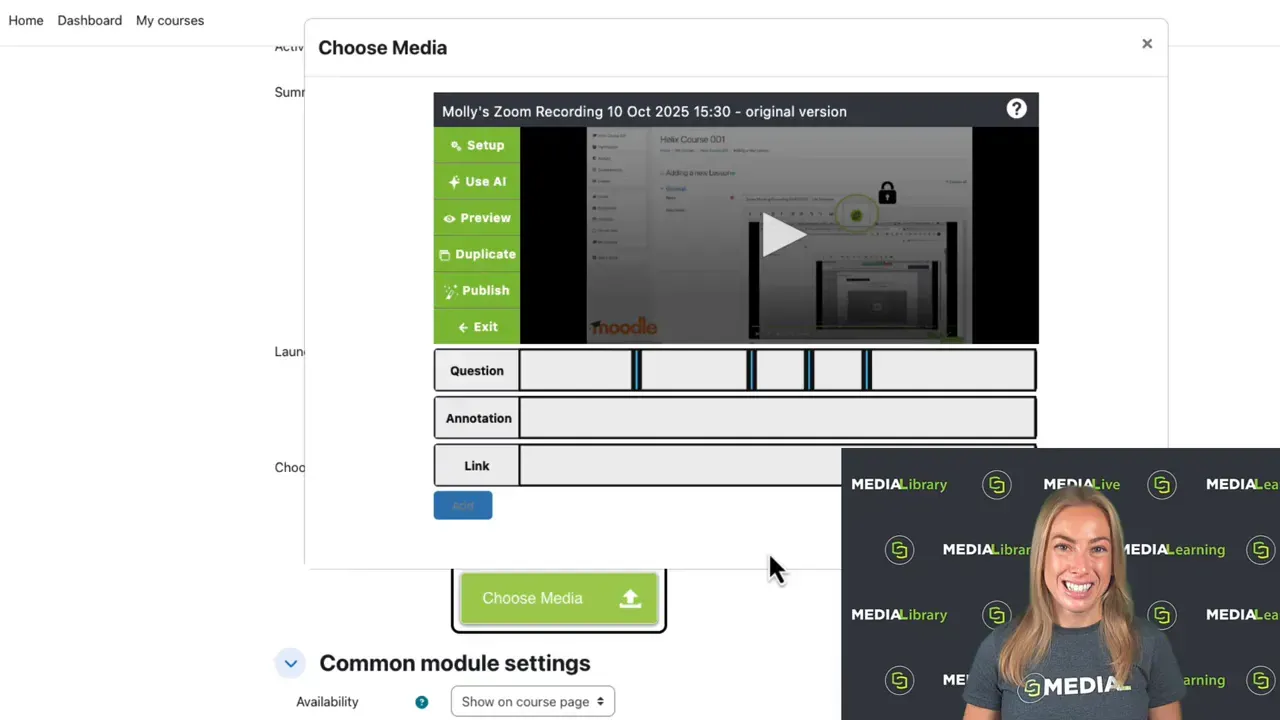Click the fourth question marker on timeline
1280x720 pixels.
(x=868, y=370)
